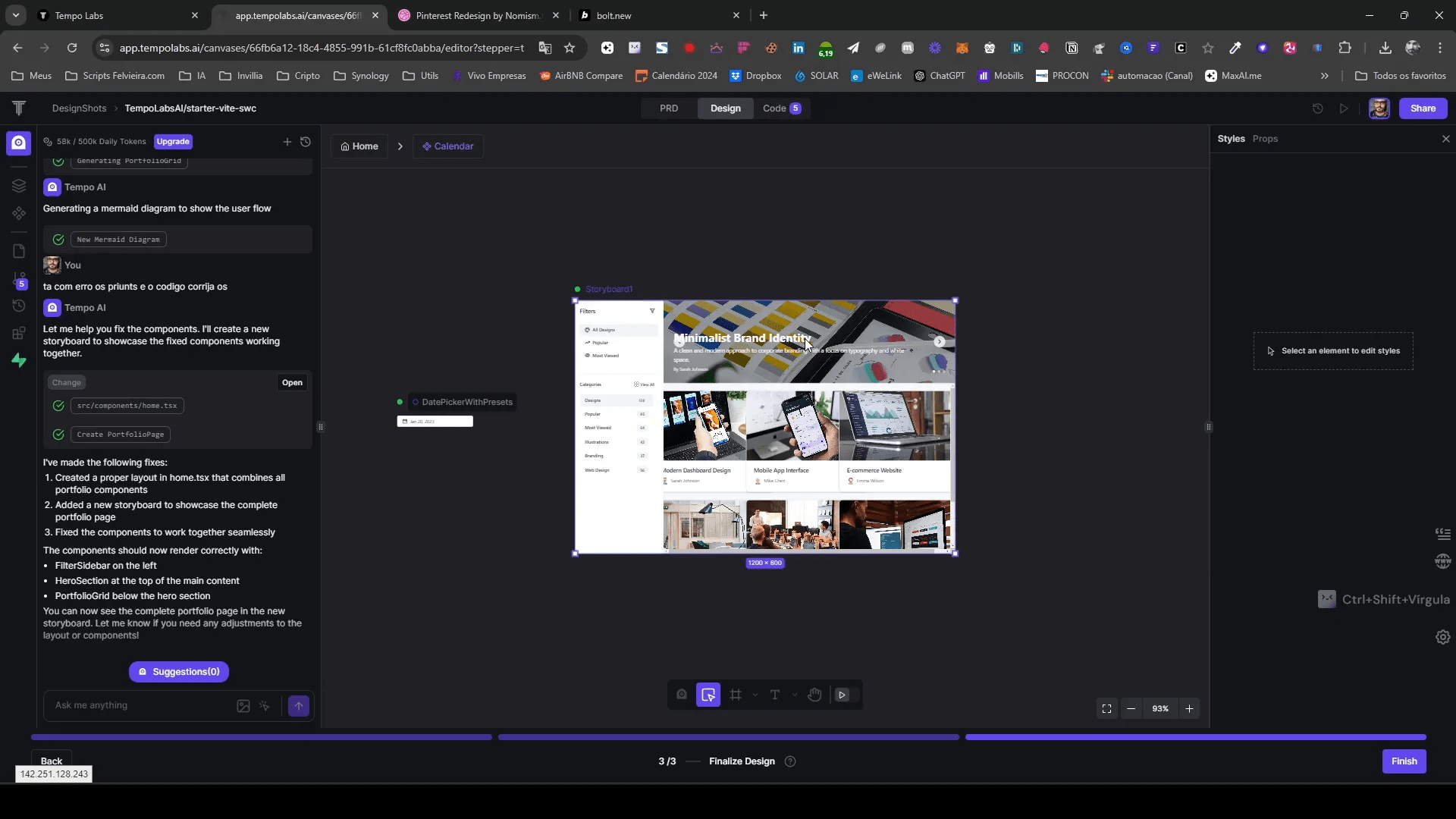Go to Home breadcrumb
Screen dimensions: 1456x819
(x=359, y=146)
